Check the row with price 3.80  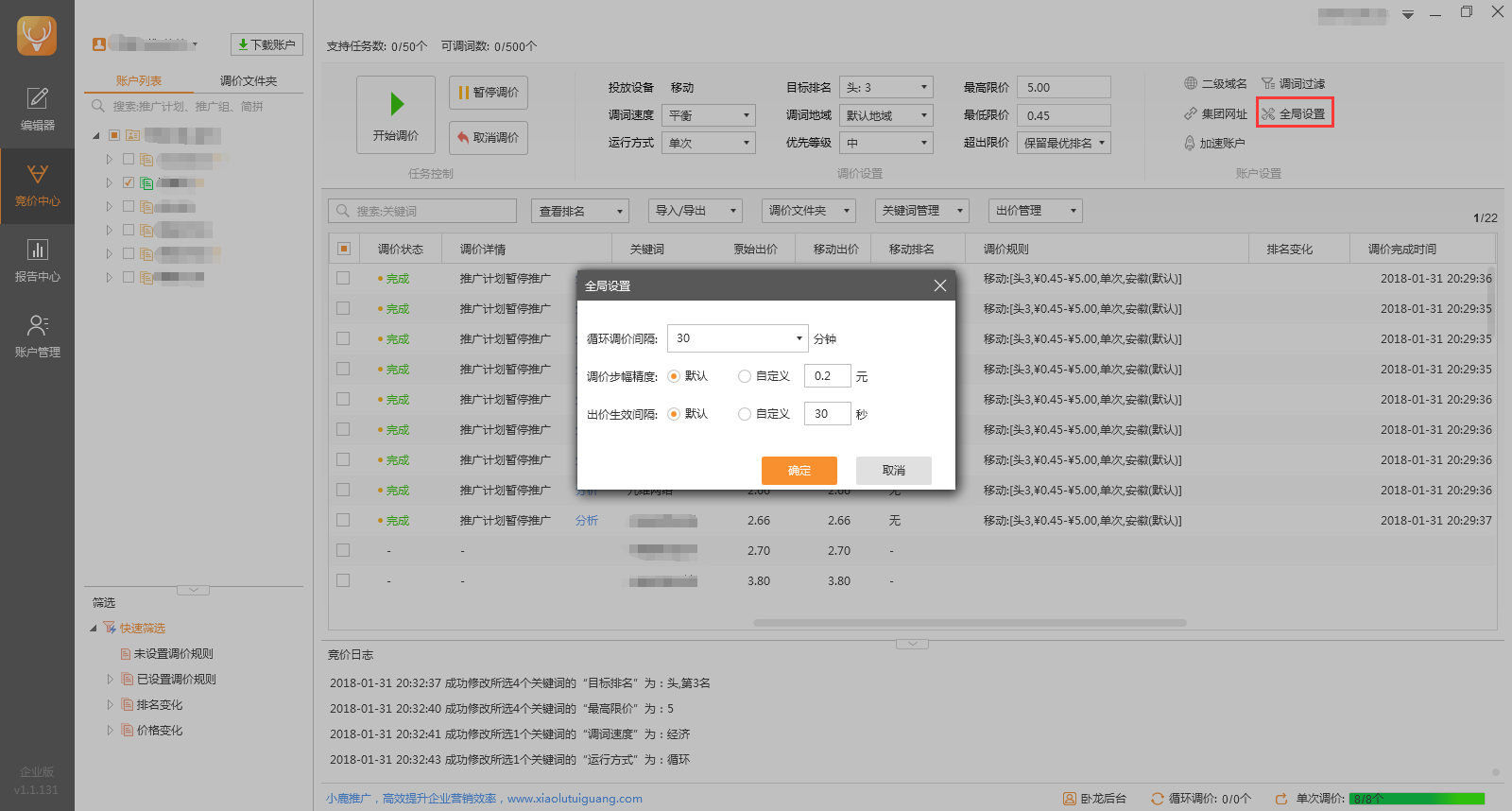(343, 580)
